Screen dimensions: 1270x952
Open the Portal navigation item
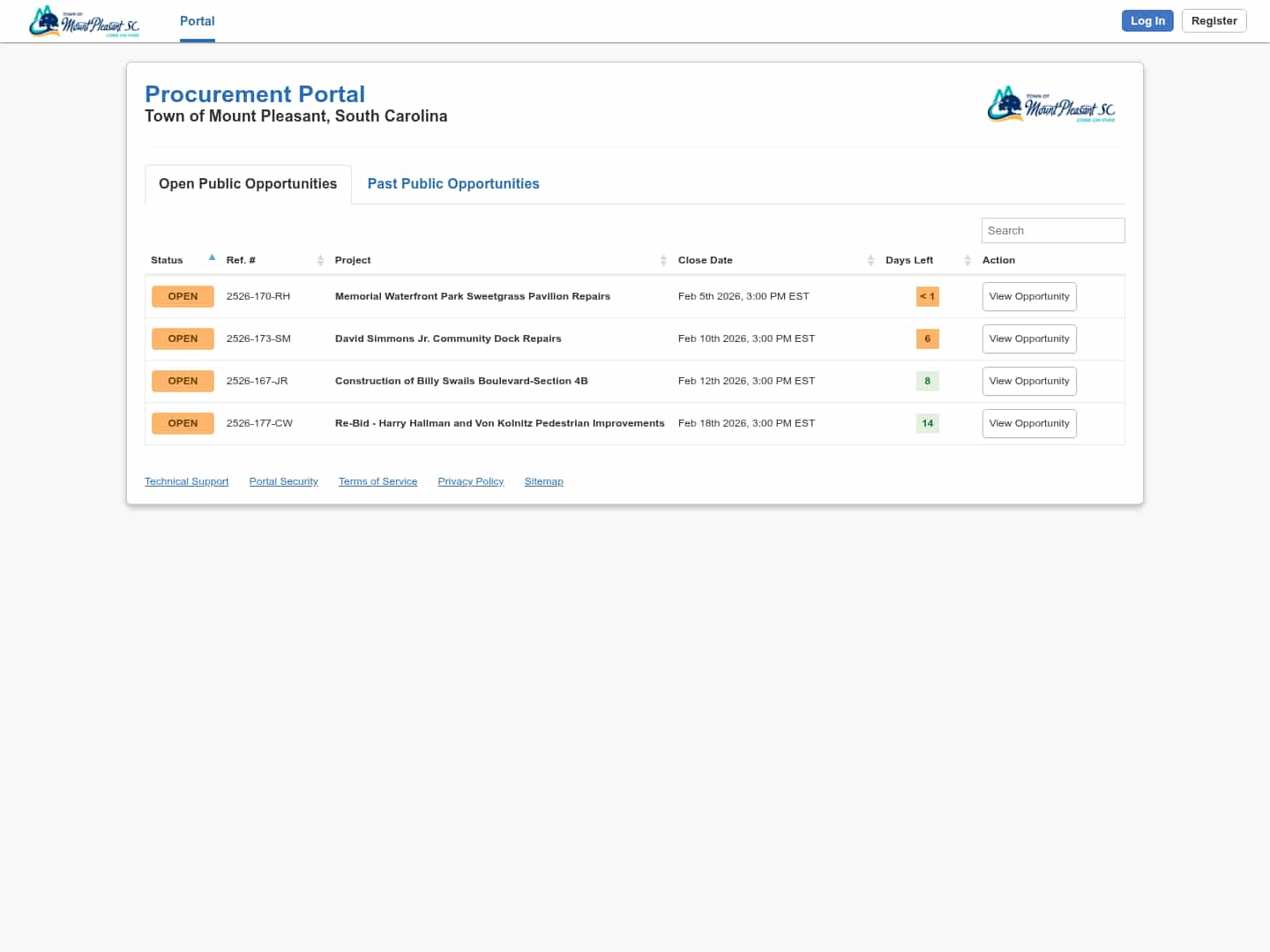coord(197,21)
